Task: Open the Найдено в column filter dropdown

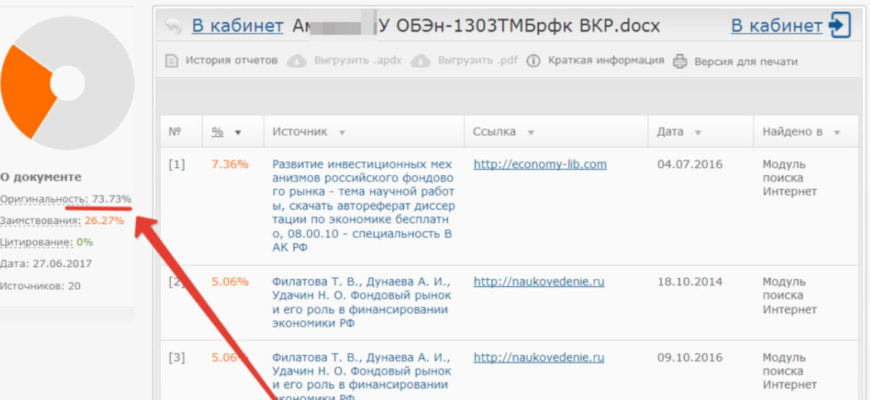Action: click(836, 132)
